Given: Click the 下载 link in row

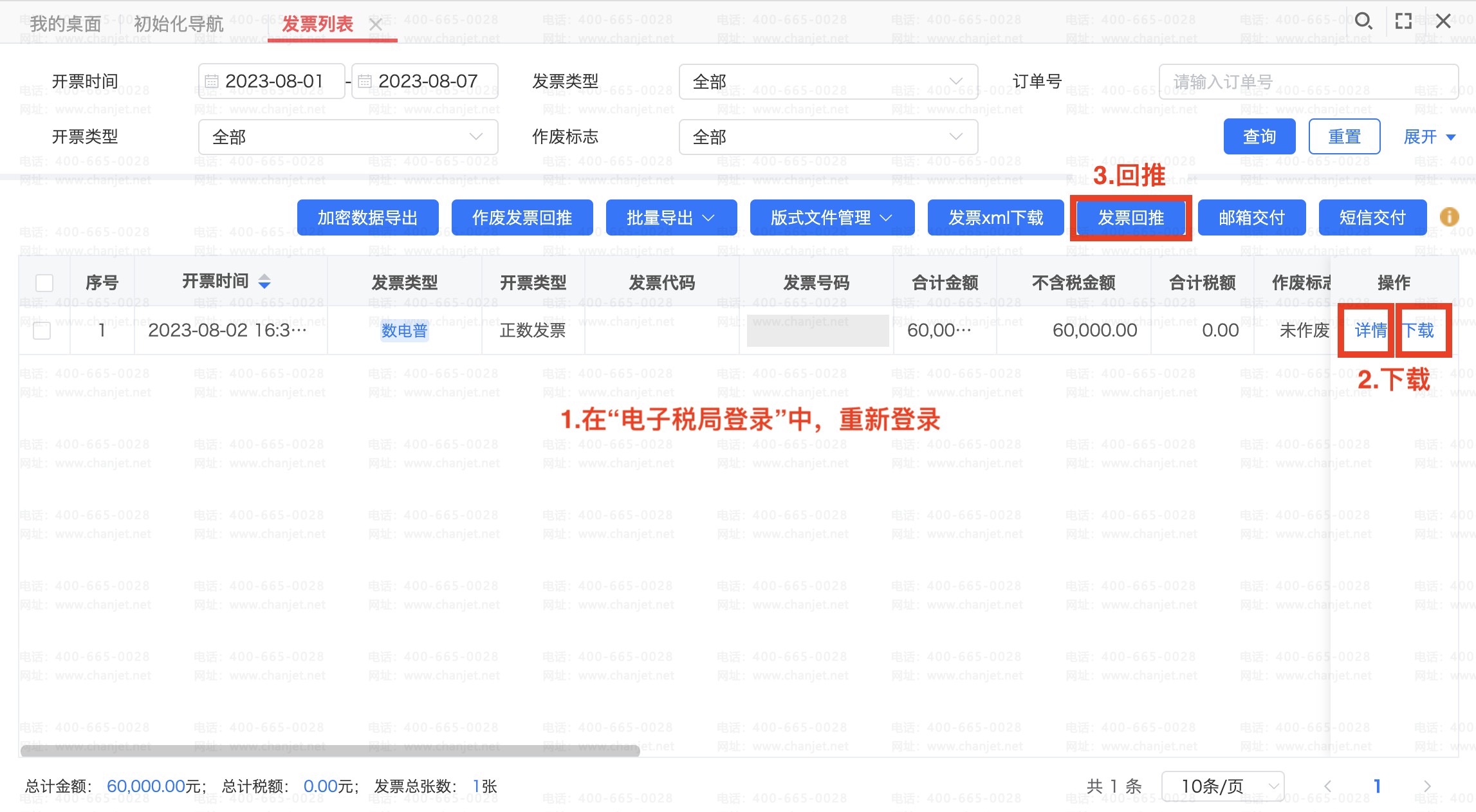Looking at the screenshot, I should [1418, 331].
